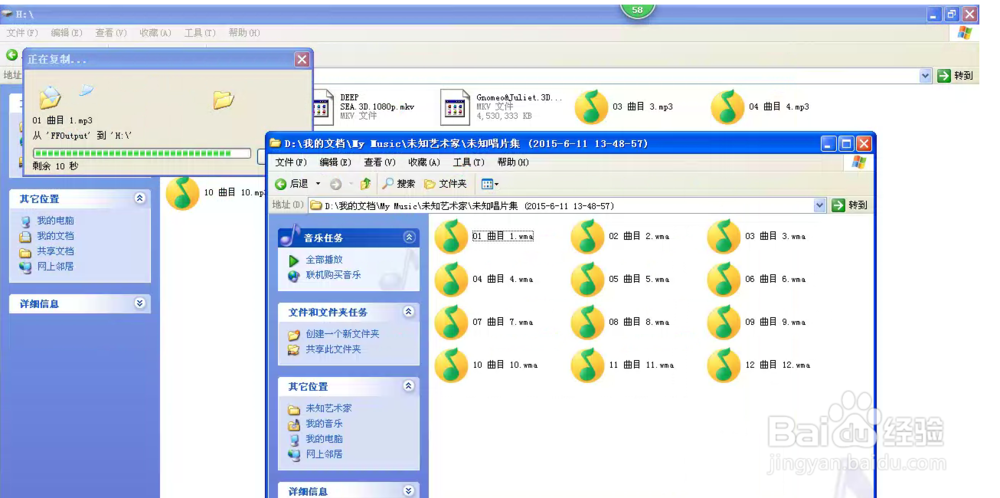The image size is (1000, 498).
Task: Select the 03 曲目 3.wma music file icon
Action: coord(724,236)
